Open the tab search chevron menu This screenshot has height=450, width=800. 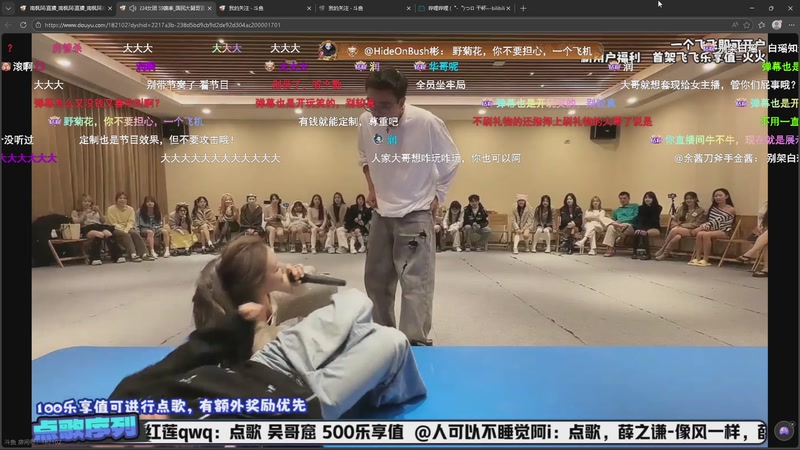tap(8, 8)
